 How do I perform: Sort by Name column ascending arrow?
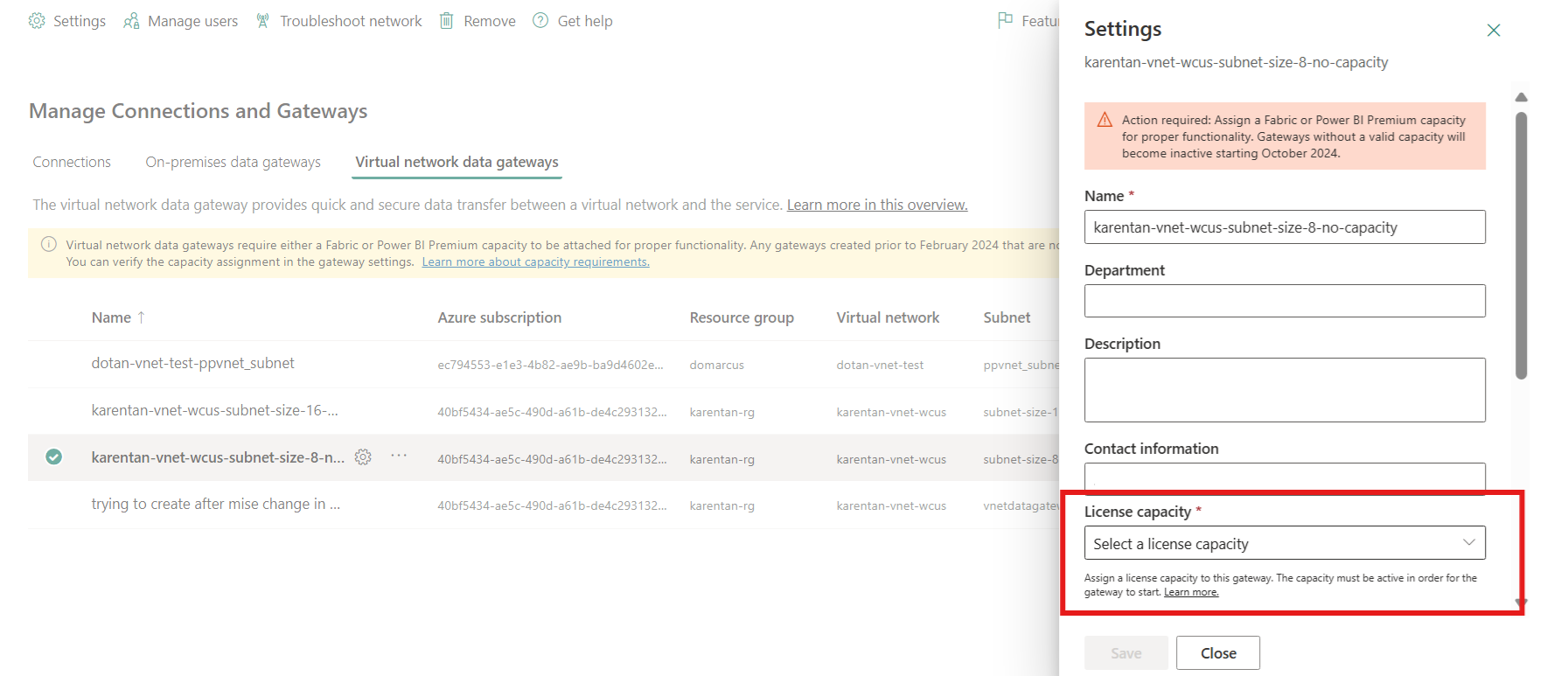pyautogui.click(x=141, y=317)
